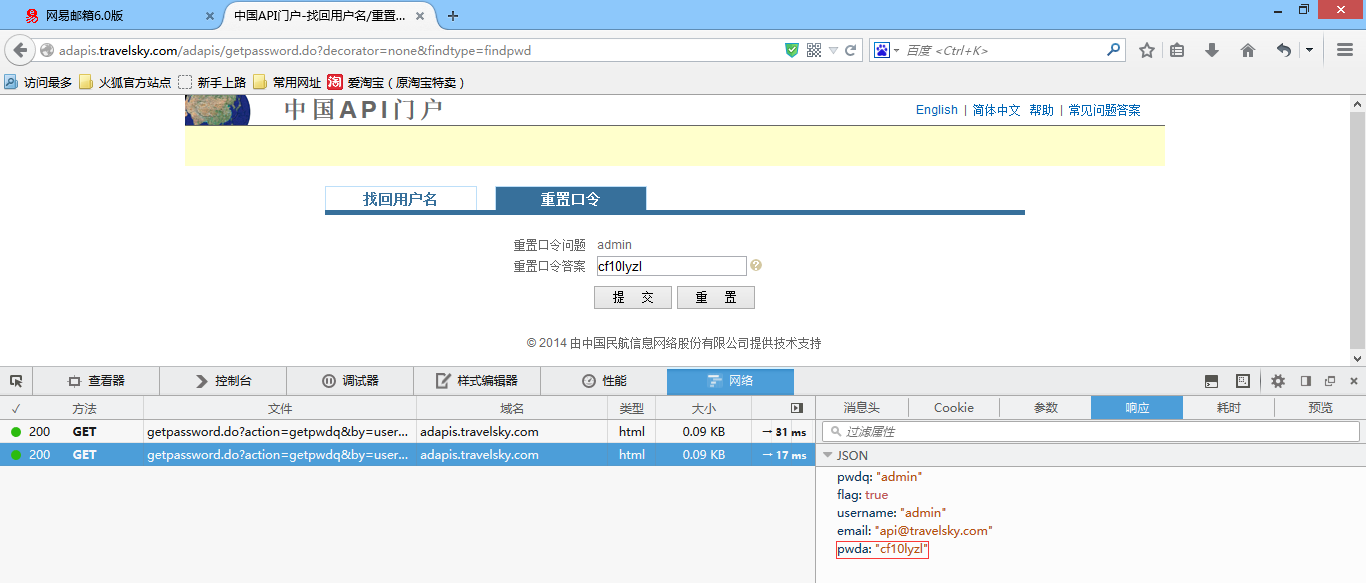Open a new tab with the plus button
The height and width of the screenshot is (583, 1366).
click(453, 16)
